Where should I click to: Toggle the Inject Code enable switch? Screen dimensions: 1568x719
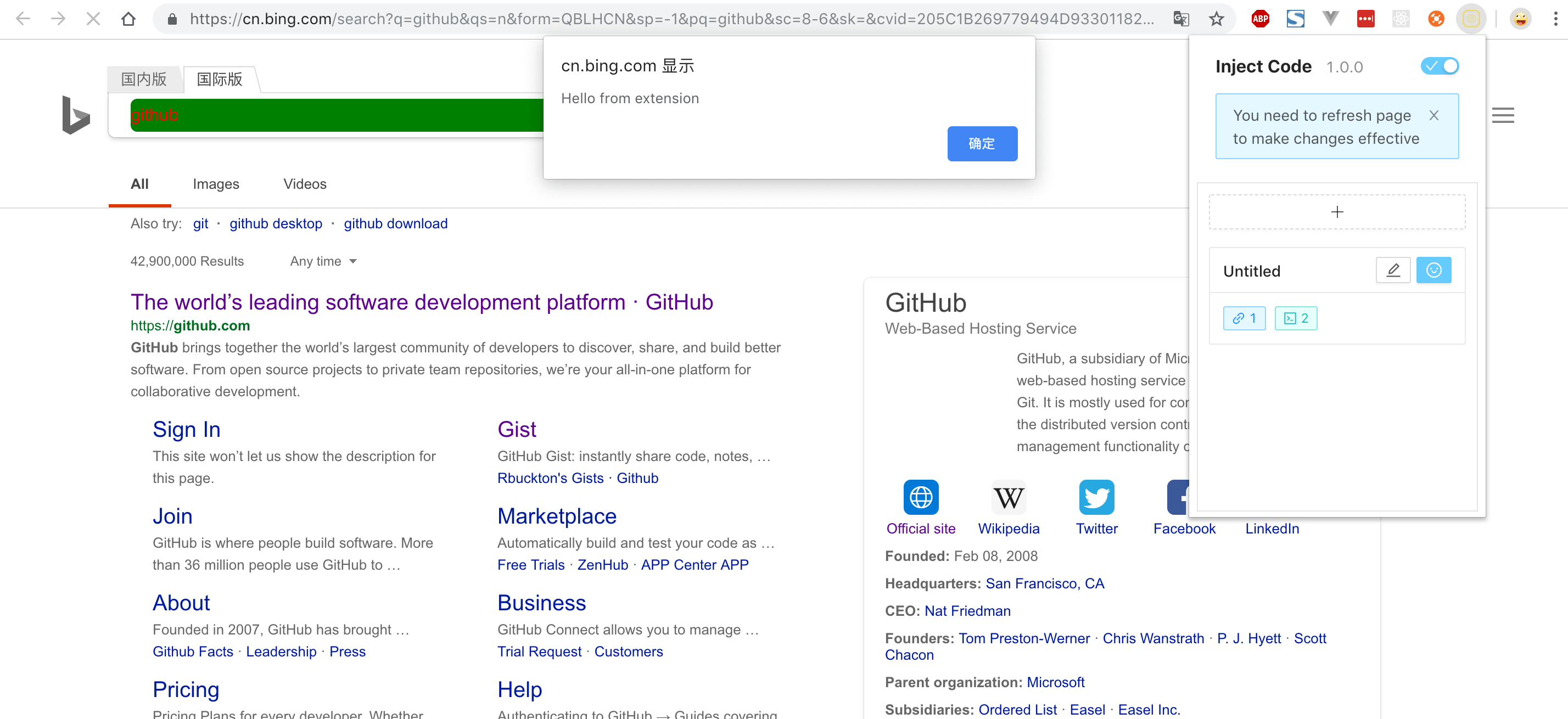pos(1440,66)
